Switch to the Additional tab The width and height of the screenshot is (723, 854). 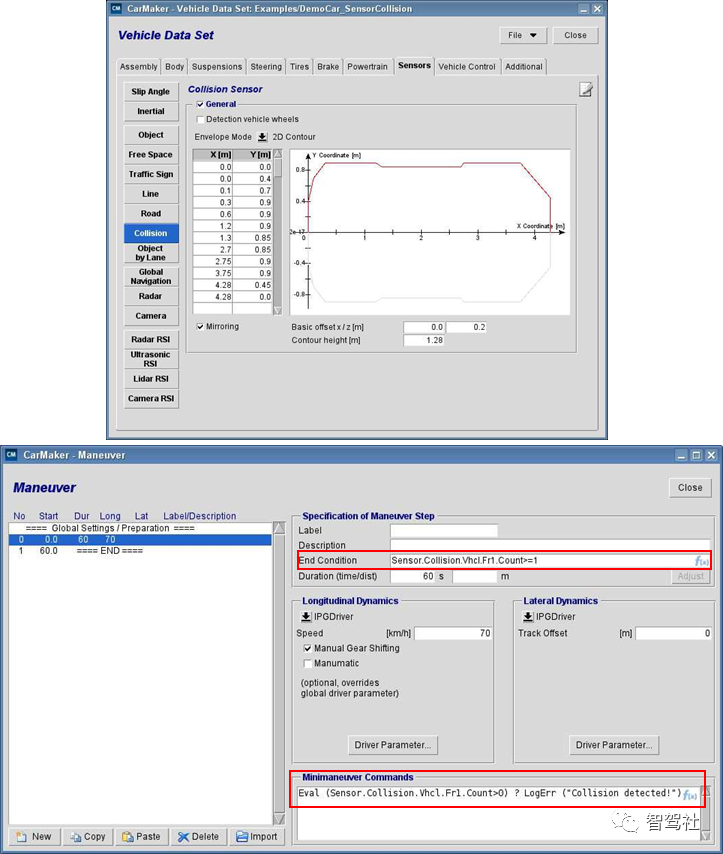524,66
